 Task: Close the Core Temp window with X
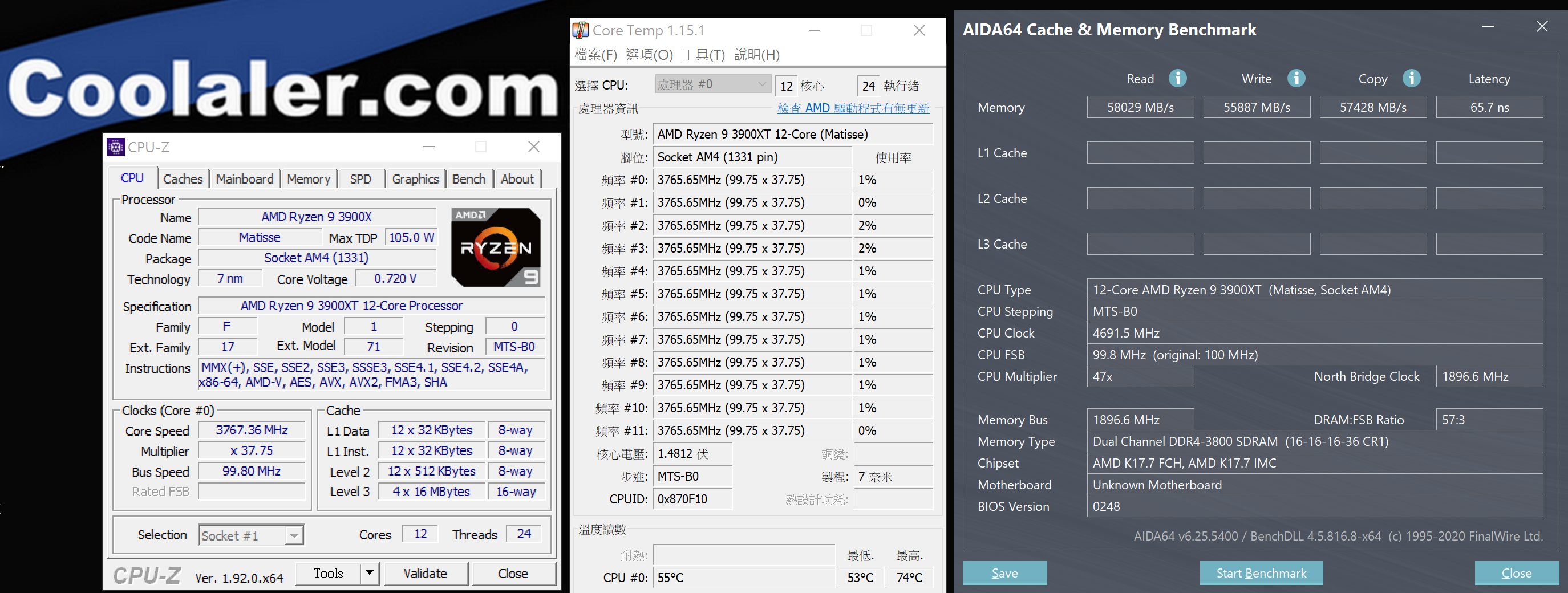[919, 30]
